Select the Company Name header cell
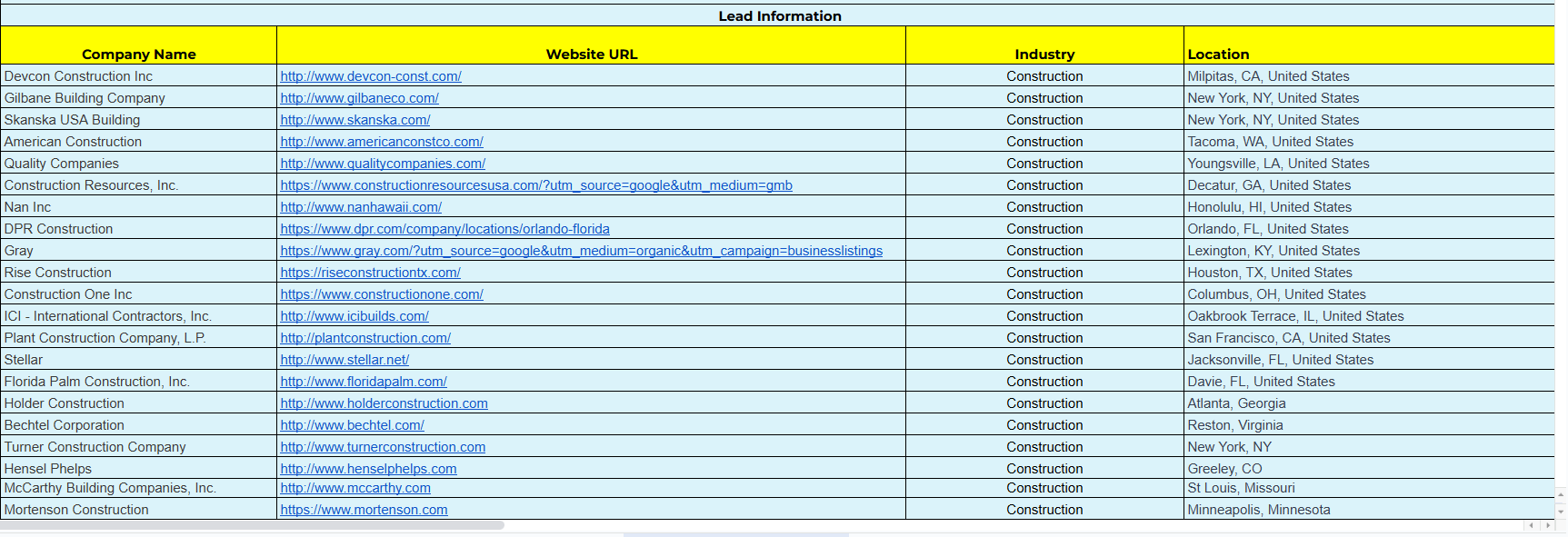 pos(138,45)
